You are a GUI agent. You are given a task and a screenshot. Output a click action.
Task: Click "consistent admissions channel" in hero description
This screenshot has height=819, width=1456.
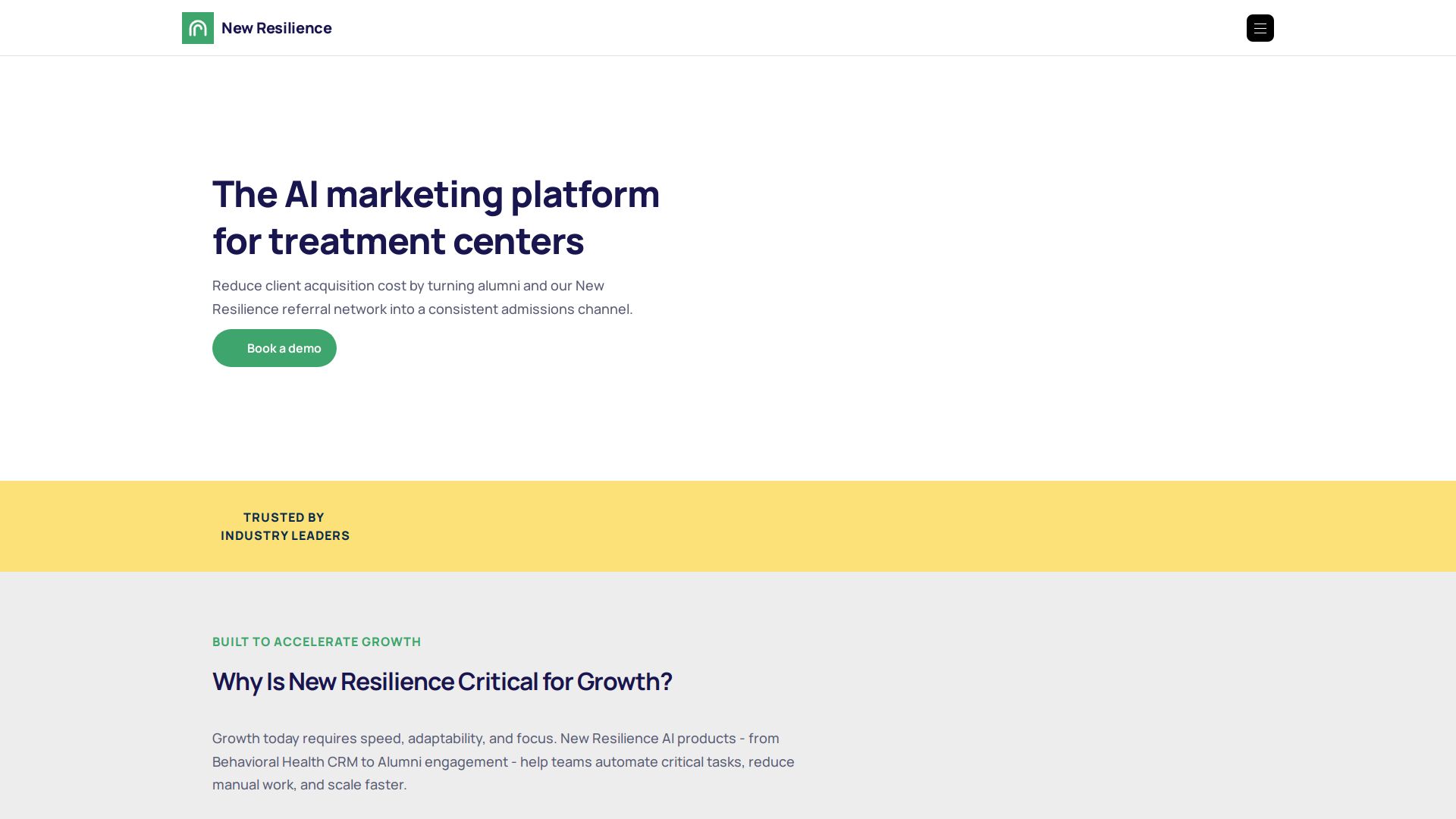point(529,309)
